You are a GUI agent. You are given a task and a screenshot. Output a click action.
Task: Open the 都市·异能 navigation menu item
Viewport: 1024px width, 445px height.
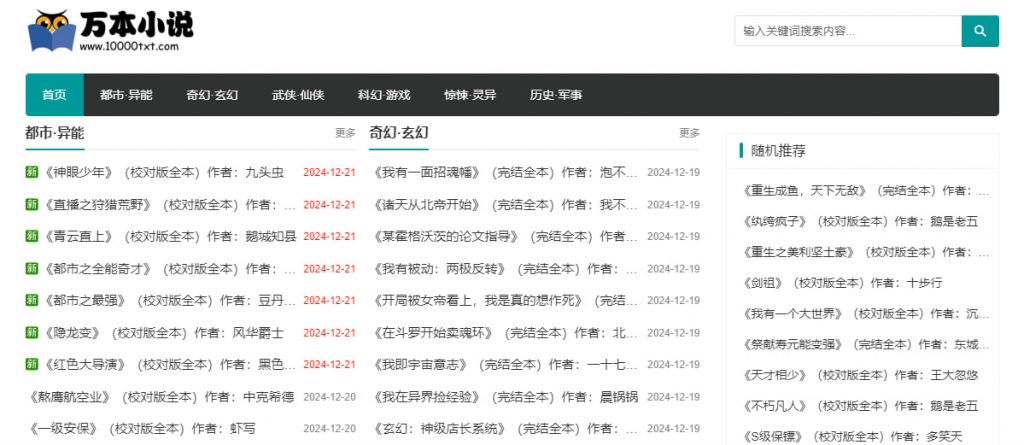[x=126, y=95]
